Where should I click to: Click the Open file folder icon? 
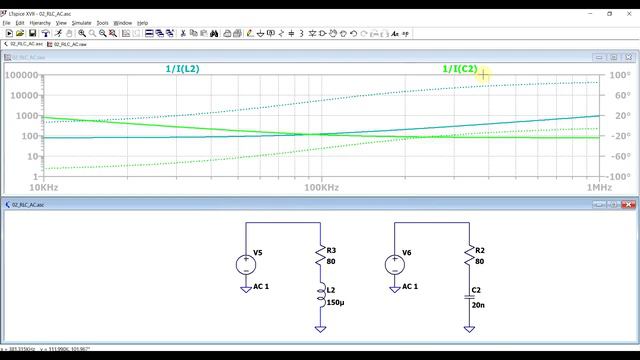(x=20, y=33)
